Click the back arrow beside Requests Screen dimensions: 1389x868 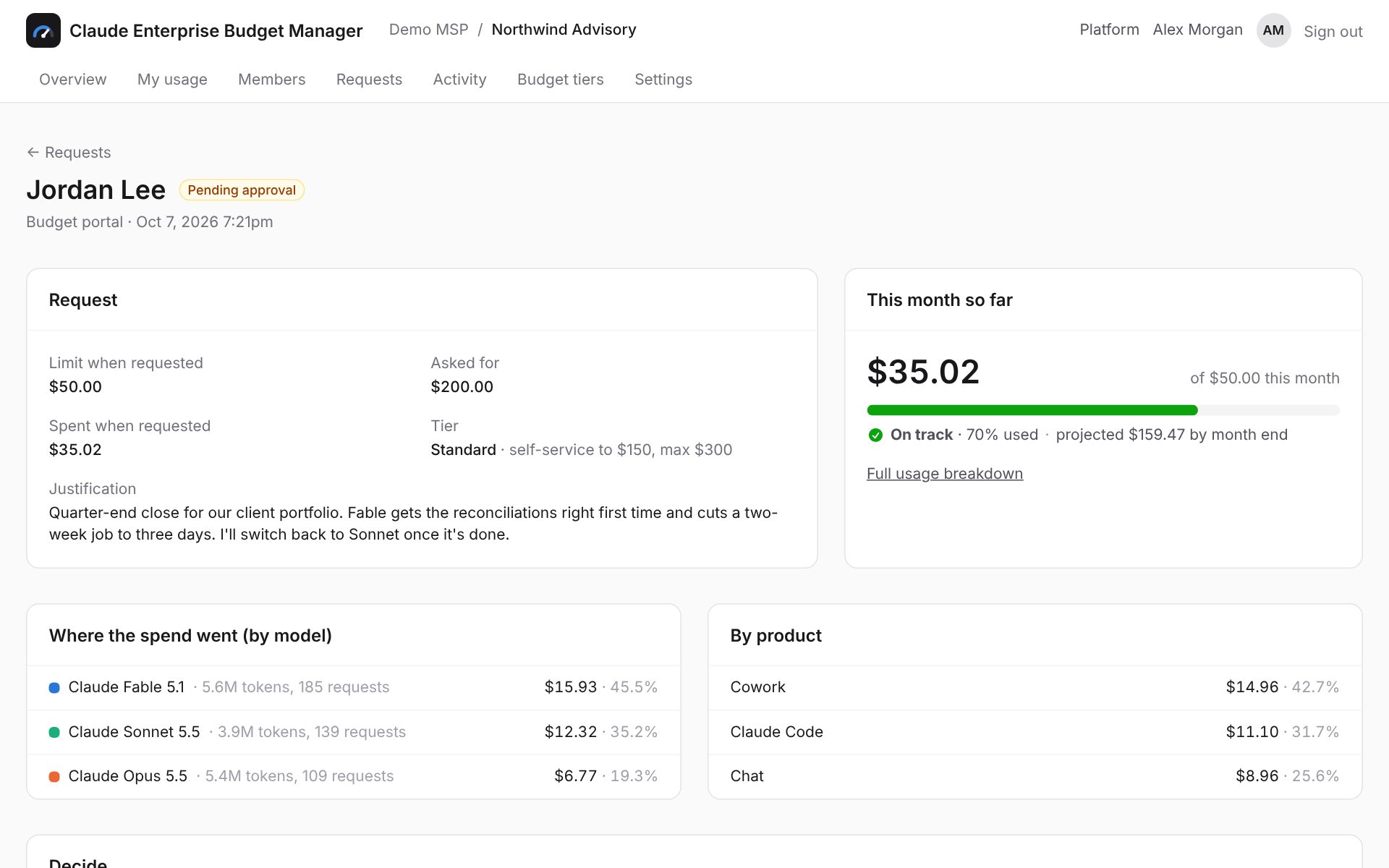click(33, 153)
